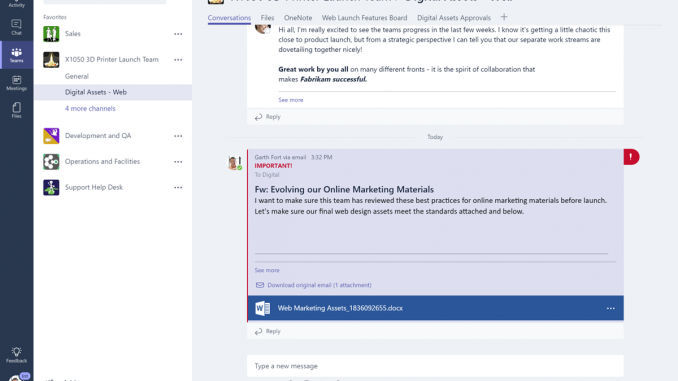Viewport: 678px width, 381px height.
Task: Open more options for Support Help Desk
Action: [x=178, y=188]
